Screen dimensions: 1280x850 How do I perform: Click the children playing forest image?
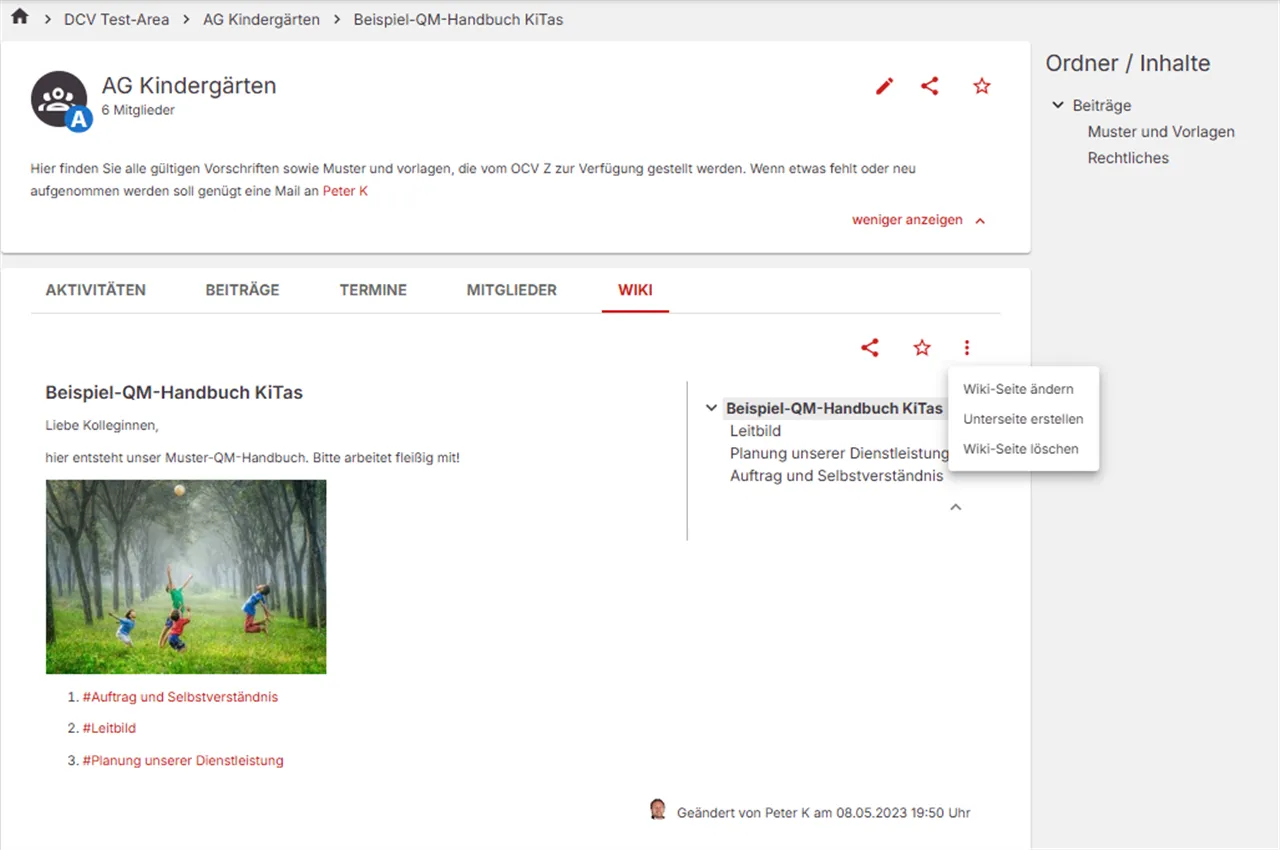186,577
